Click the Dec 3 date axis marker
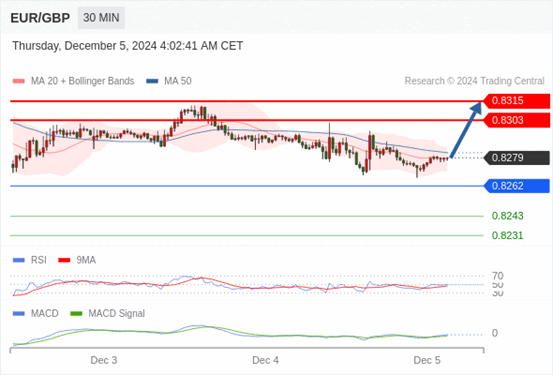 pos(104,360)
